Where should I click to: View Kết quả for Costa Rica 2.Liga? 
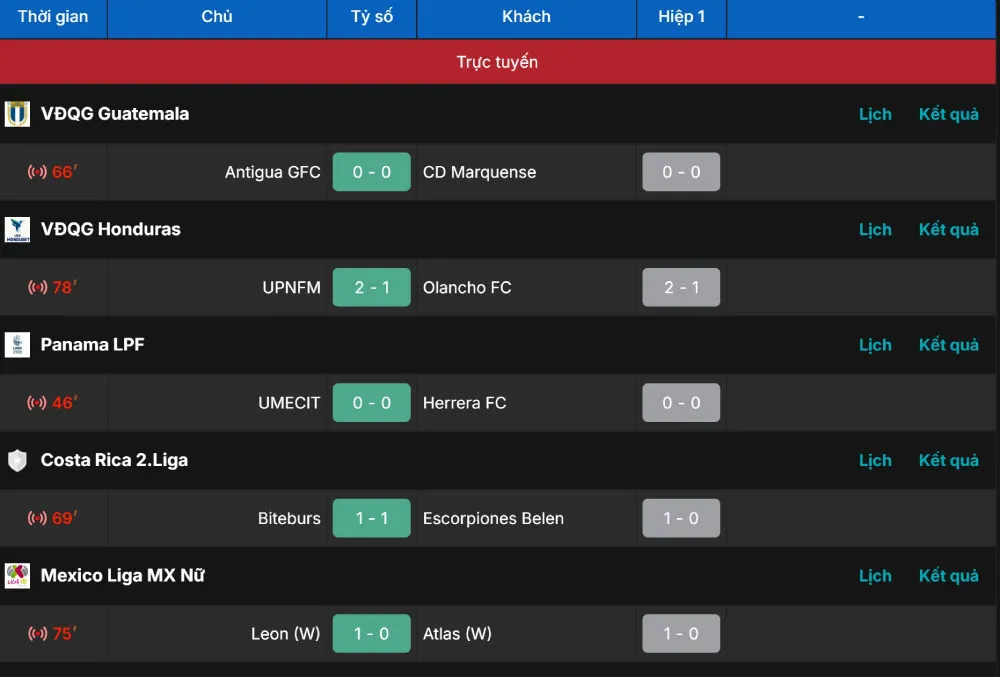tap(948, 460)
